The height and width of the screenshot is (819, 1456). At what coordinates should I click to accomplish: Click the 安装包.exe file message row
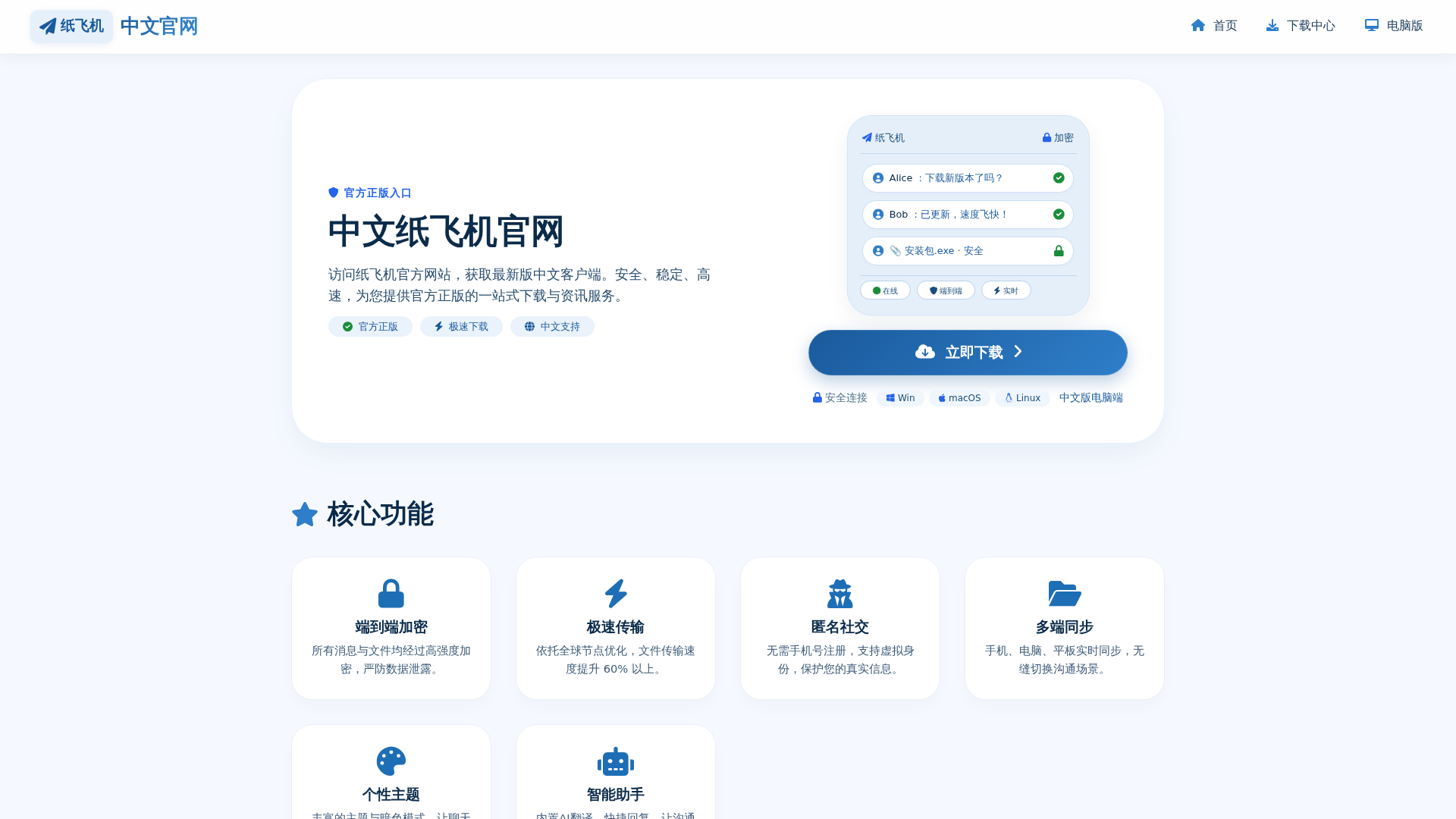pos(968,251)
